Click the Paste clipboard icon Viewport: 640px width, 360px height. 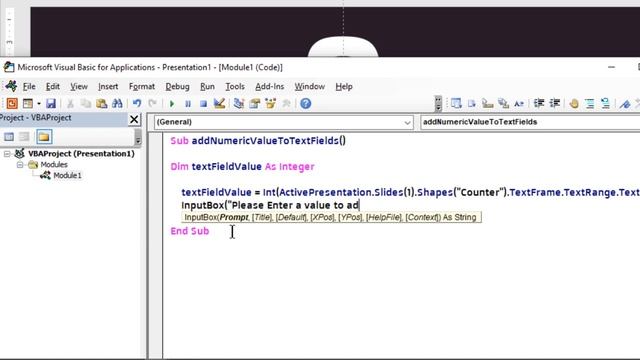point(102,104)
